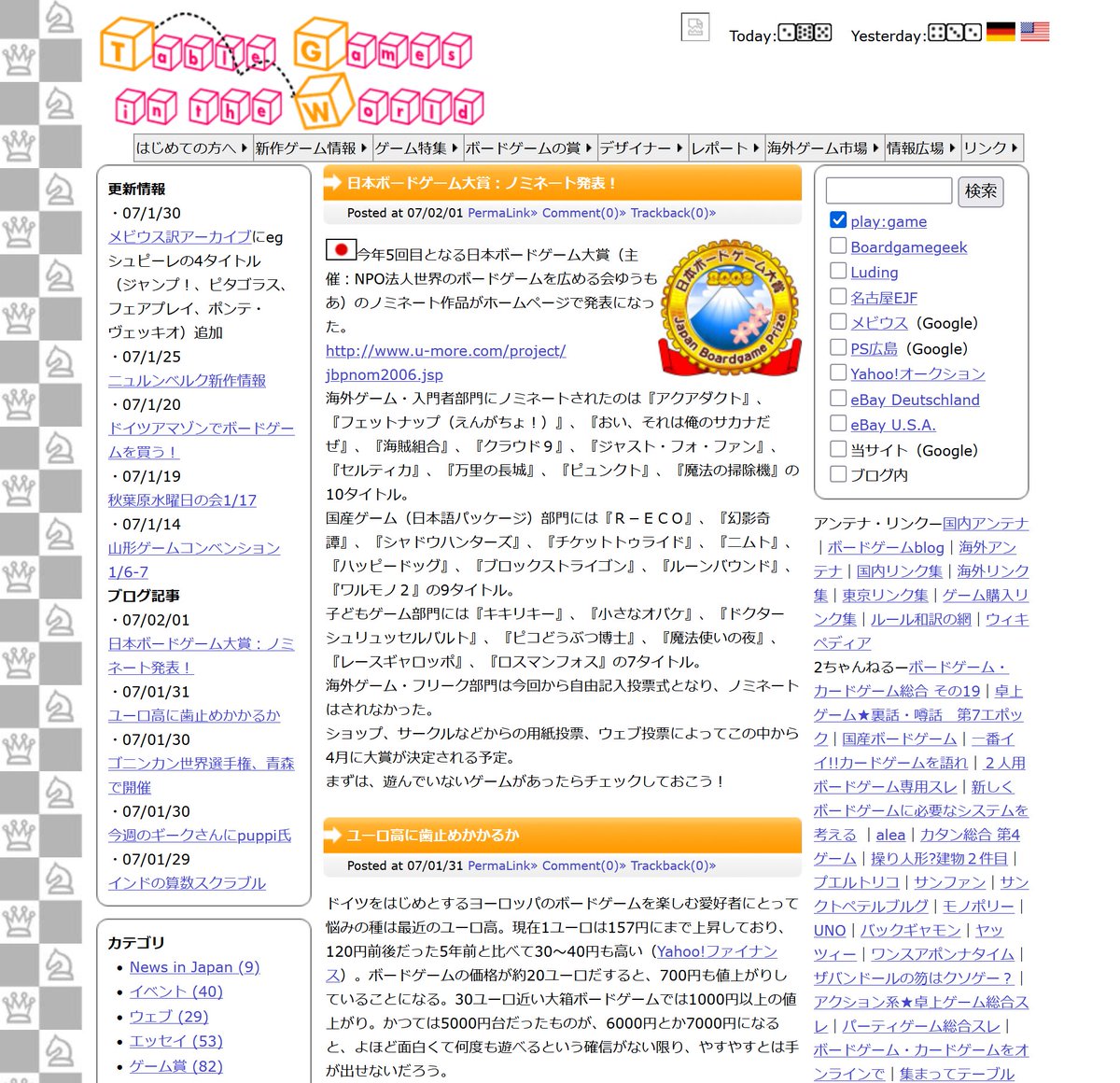Open PermaLink of the ユーロ高 post
1120x1083 pixels.
pos(502,865)
